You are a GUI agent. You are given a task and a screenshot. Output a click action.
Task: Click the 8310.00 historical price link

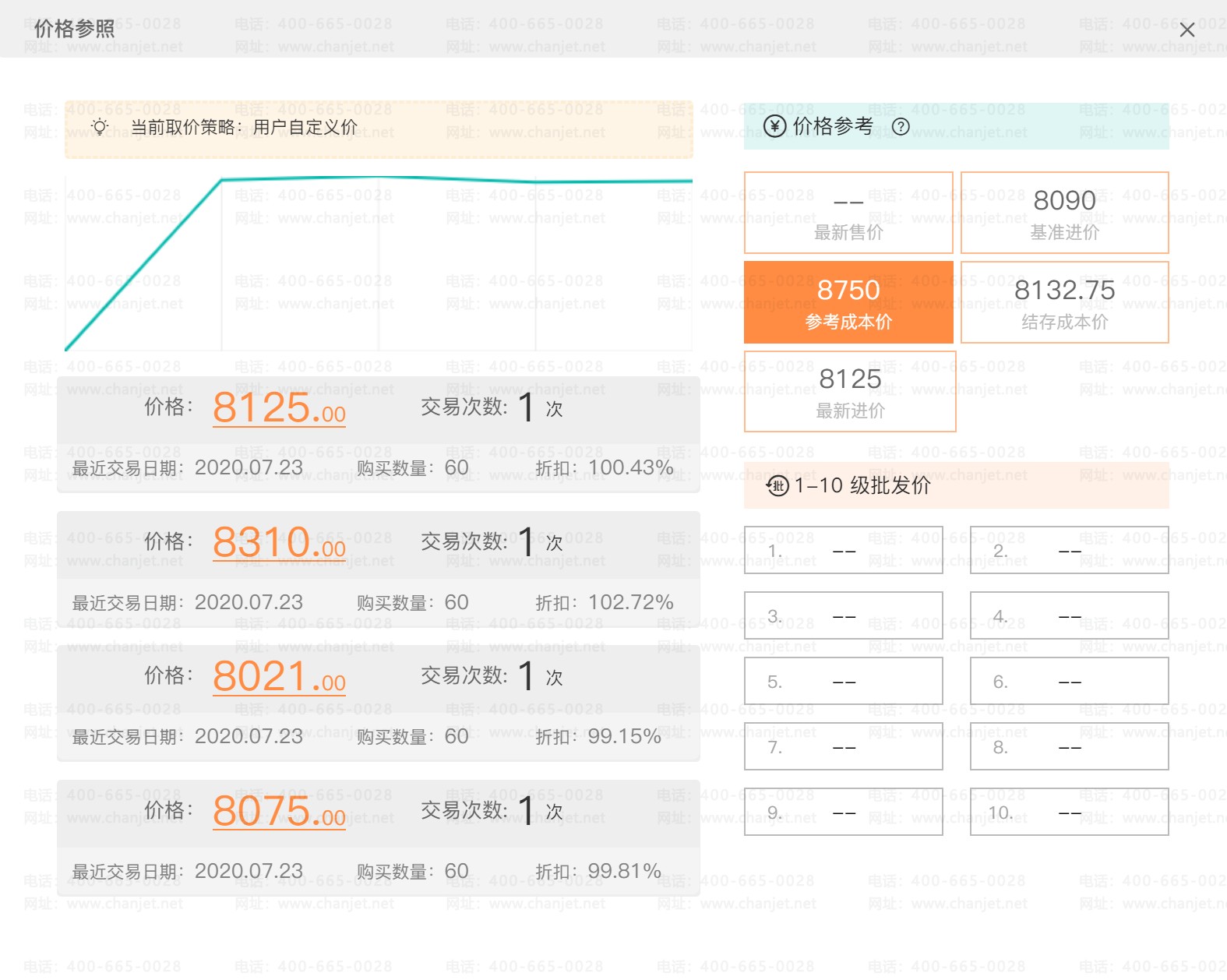pyautogui.click(x=279, y=543)
